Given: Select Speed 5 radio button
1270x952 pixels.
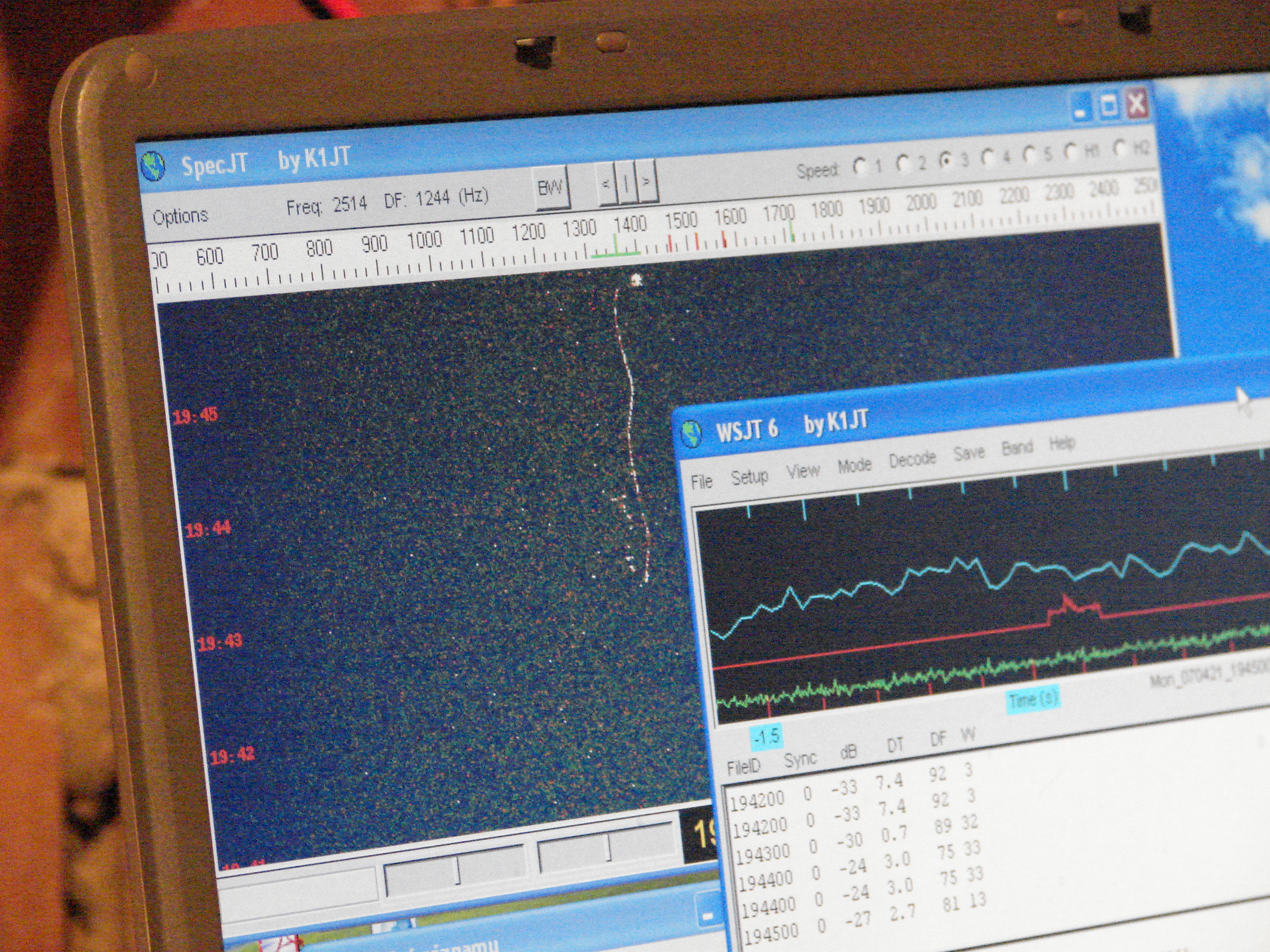Looking at the screenshot, I should [x=1030, y=154].
